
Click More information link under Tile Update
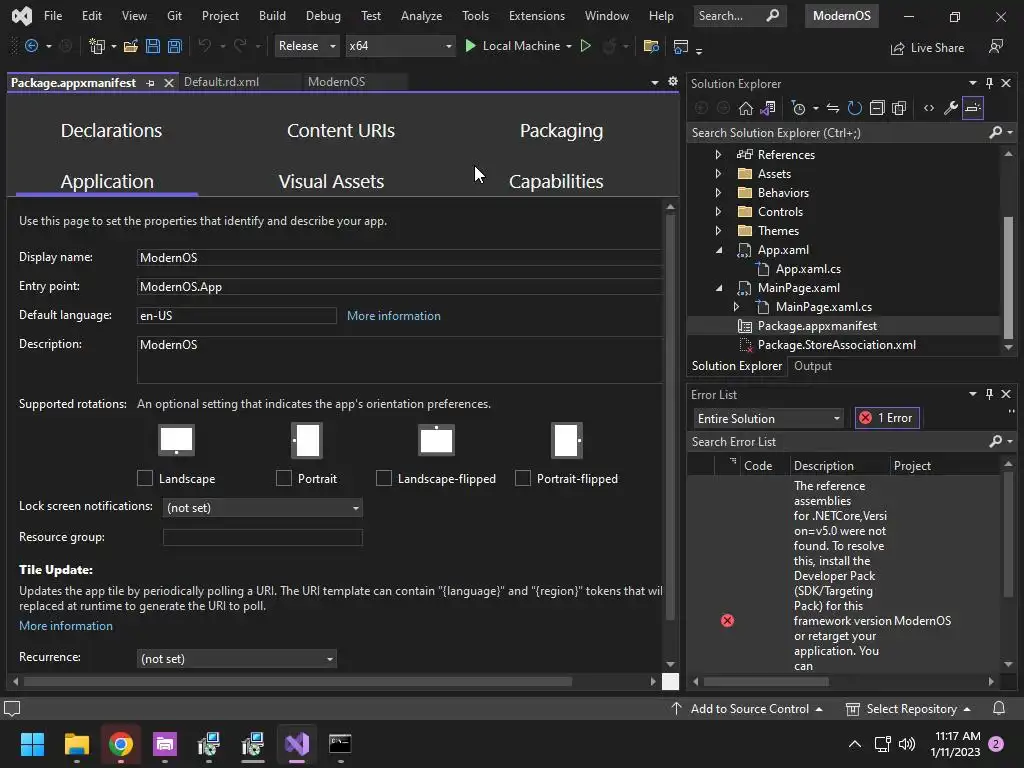[x=66, y=626]
